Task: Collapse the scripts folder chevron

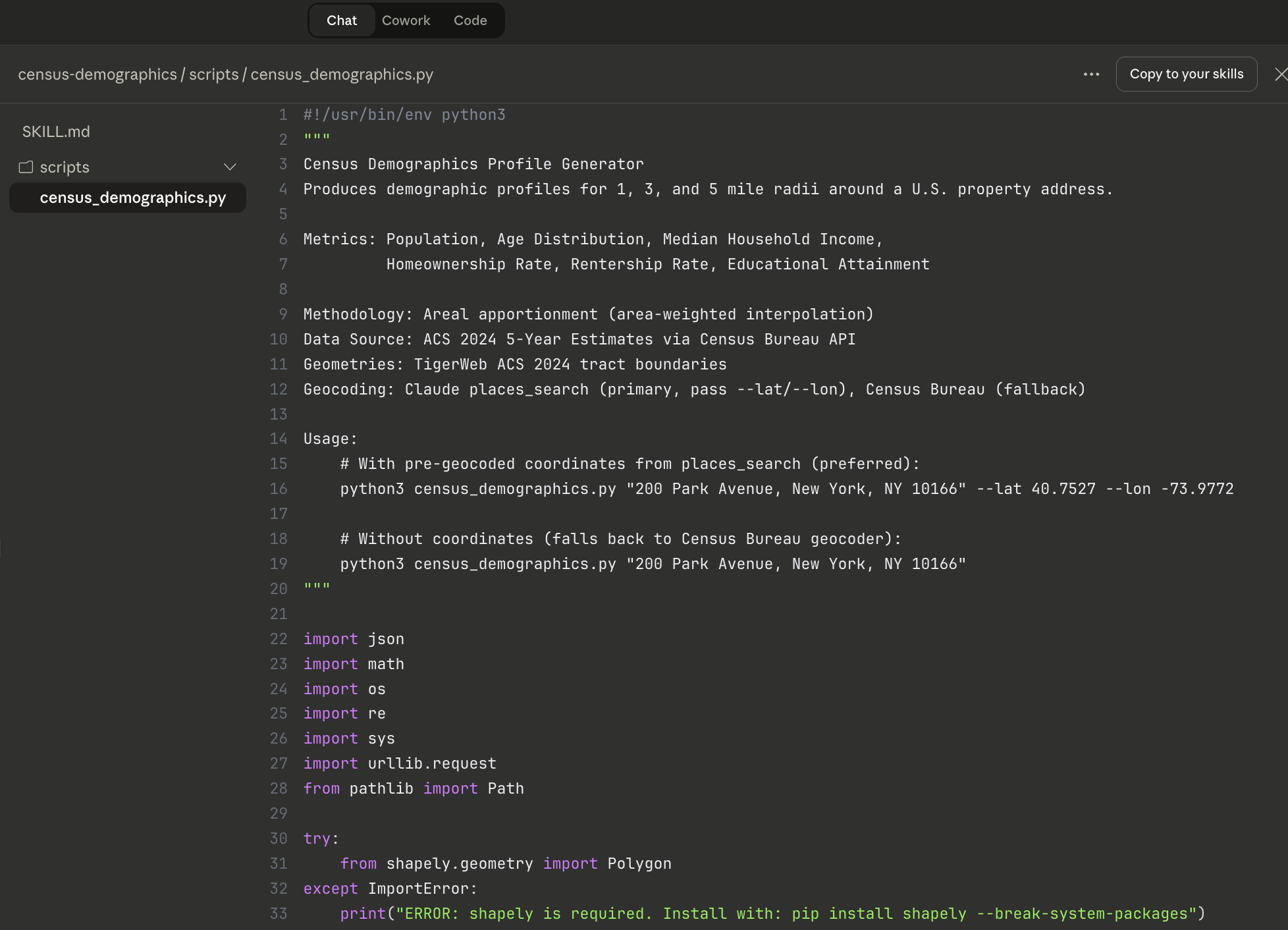Action: click(x=230, y=167)
